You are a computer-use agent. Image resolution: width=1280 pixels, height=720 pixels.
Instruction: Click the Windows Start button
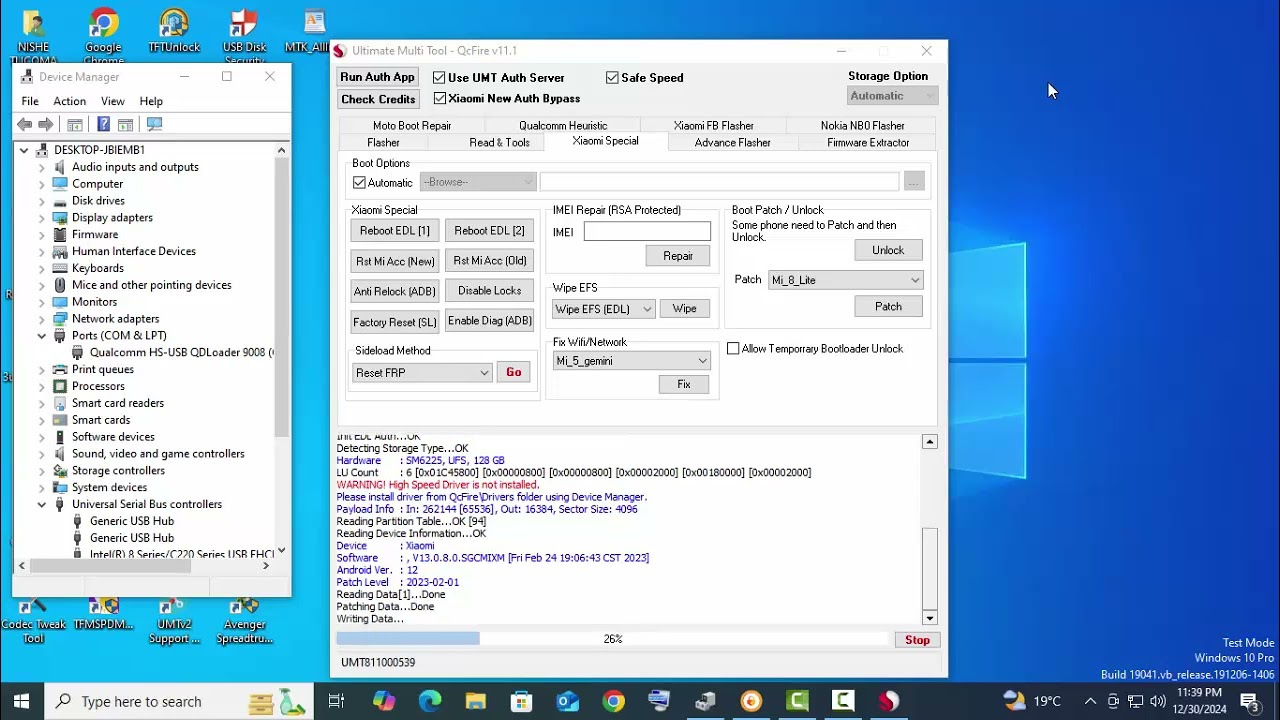(x=21, y=701)
